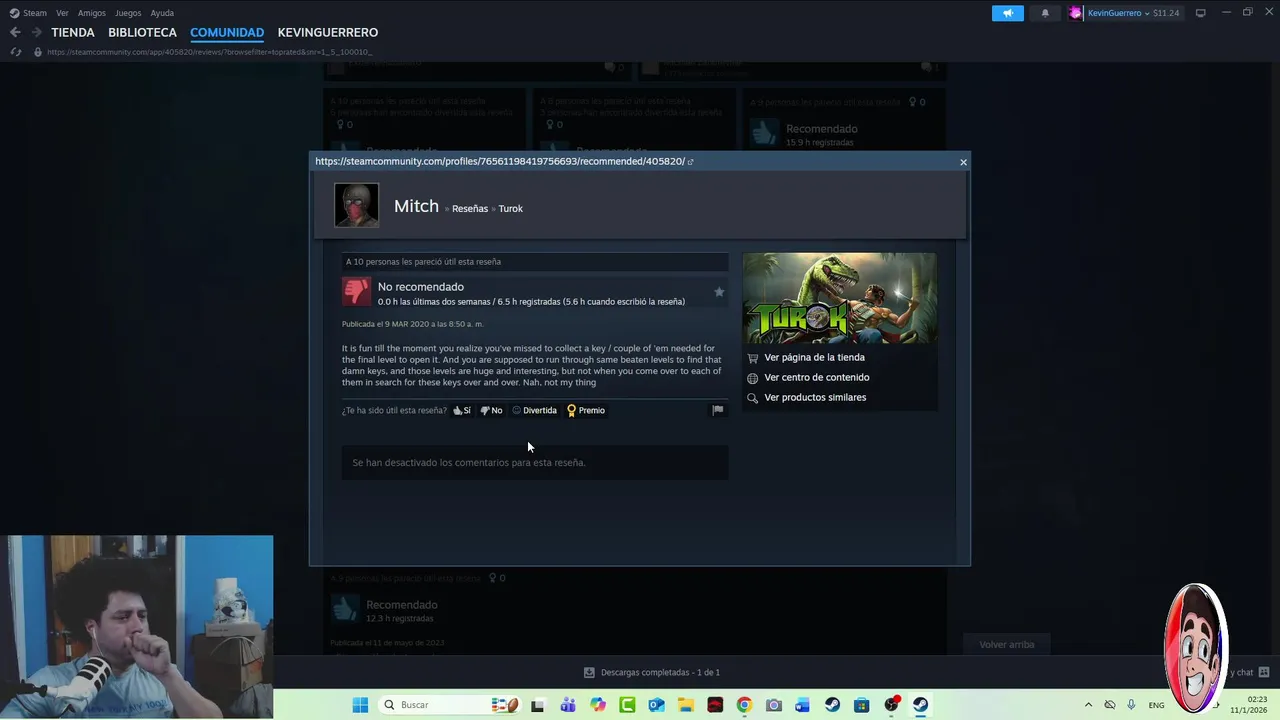Open the notifications bell
Image resolution: width=1280 pixels, height=720 pixels.
pos(1045,13)
